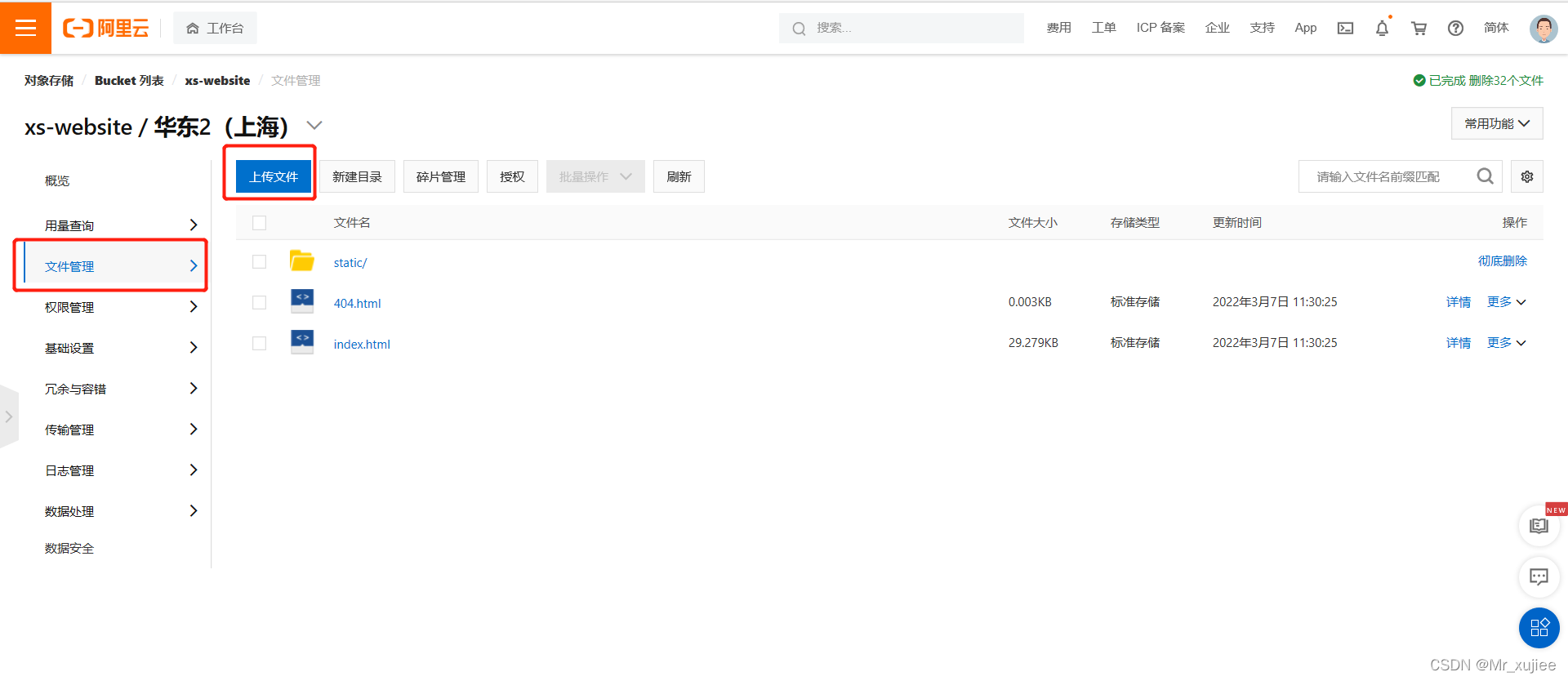Click the home icon in 工作台 button
Screen dimensions: 1568x681
[193, 29]
